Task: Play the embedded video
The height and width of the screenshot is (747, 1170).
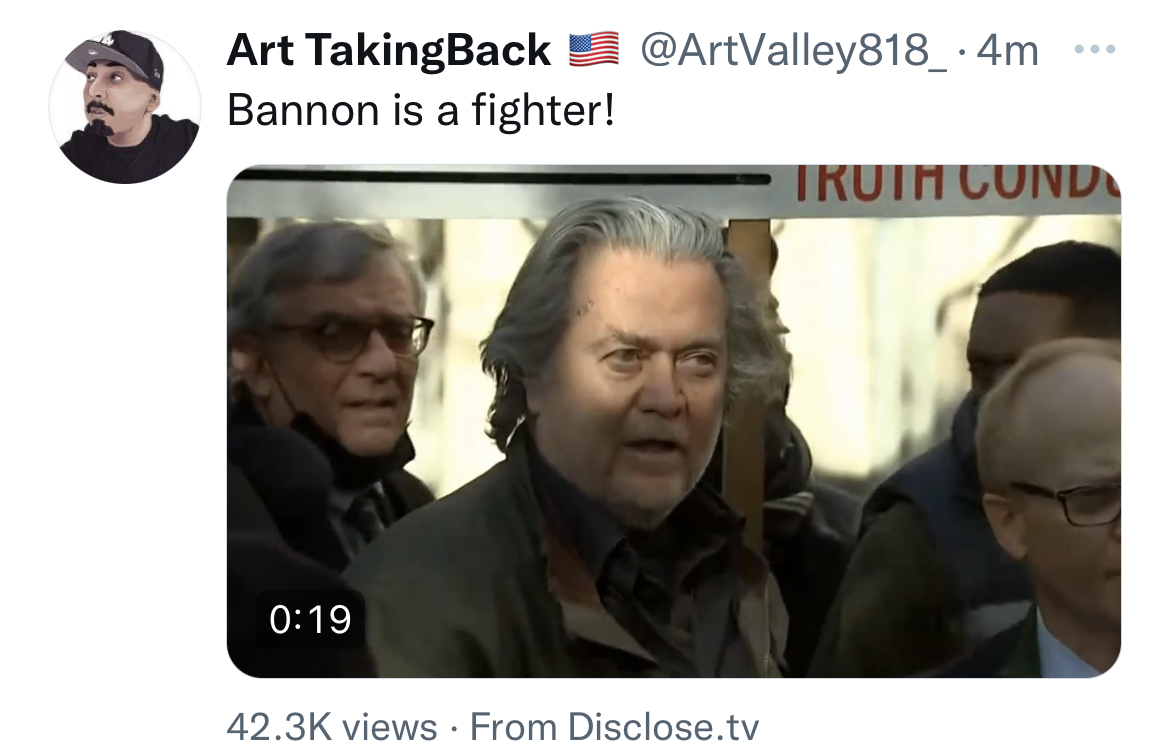Action: pos(674,421)
